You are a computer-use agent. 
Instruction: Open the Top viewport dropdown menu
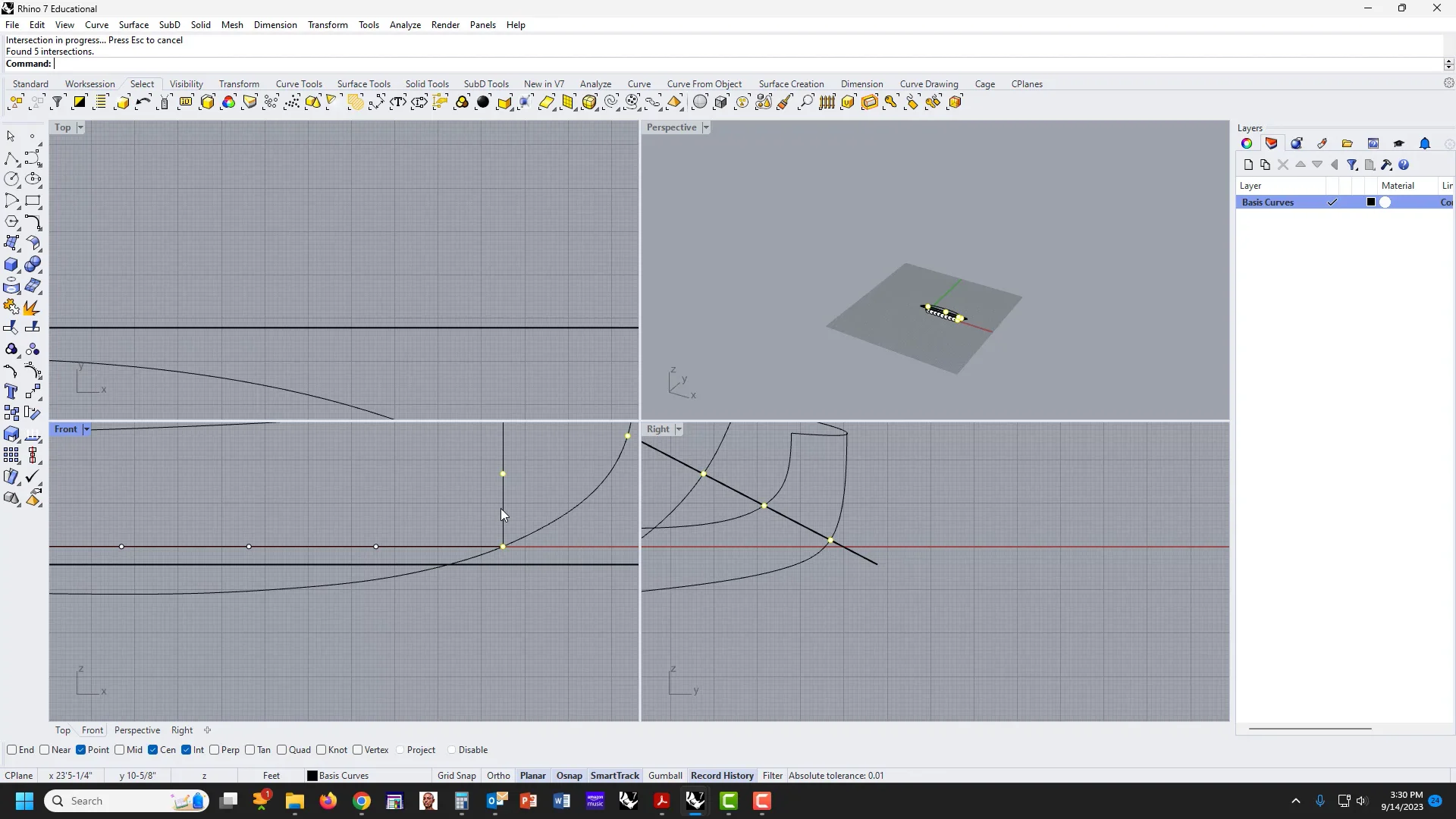pyautogui.click(x=80, y=127)
